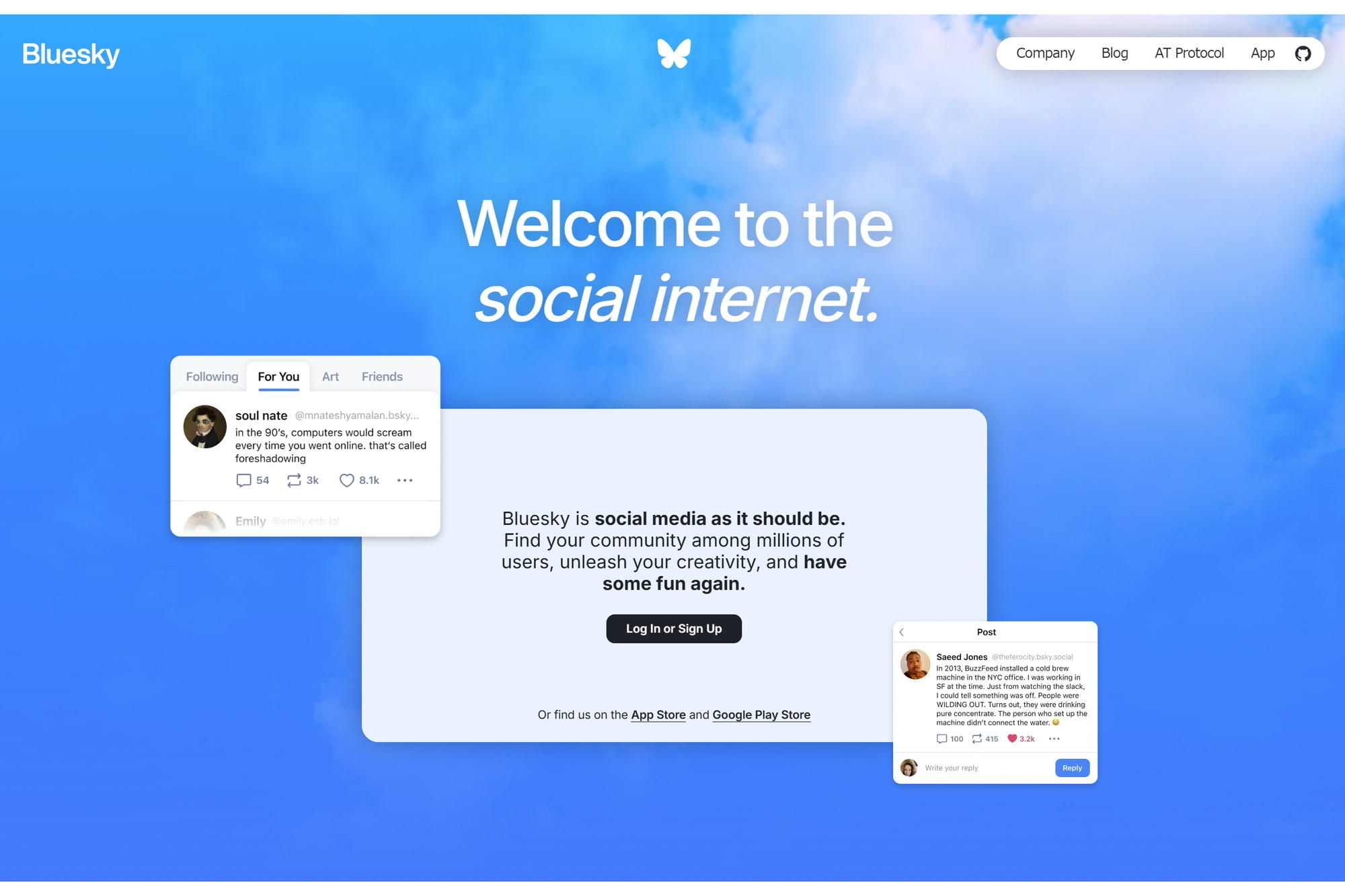1345x896 pixels.
Task: Toggle the Friends feed tab
Action: (x=382, y=376)
